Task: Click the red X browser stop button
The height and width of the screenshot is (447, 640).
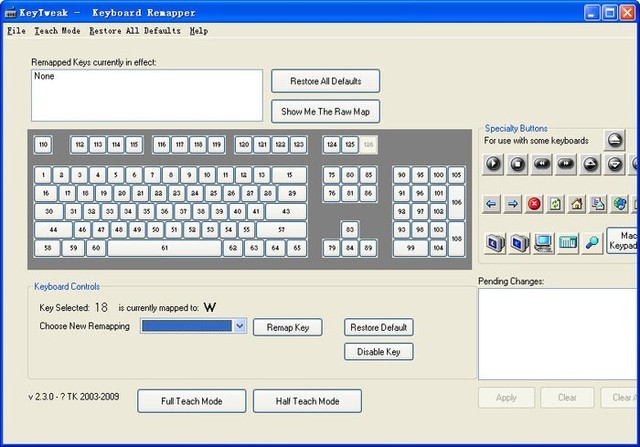Action: tap(534, 204)
